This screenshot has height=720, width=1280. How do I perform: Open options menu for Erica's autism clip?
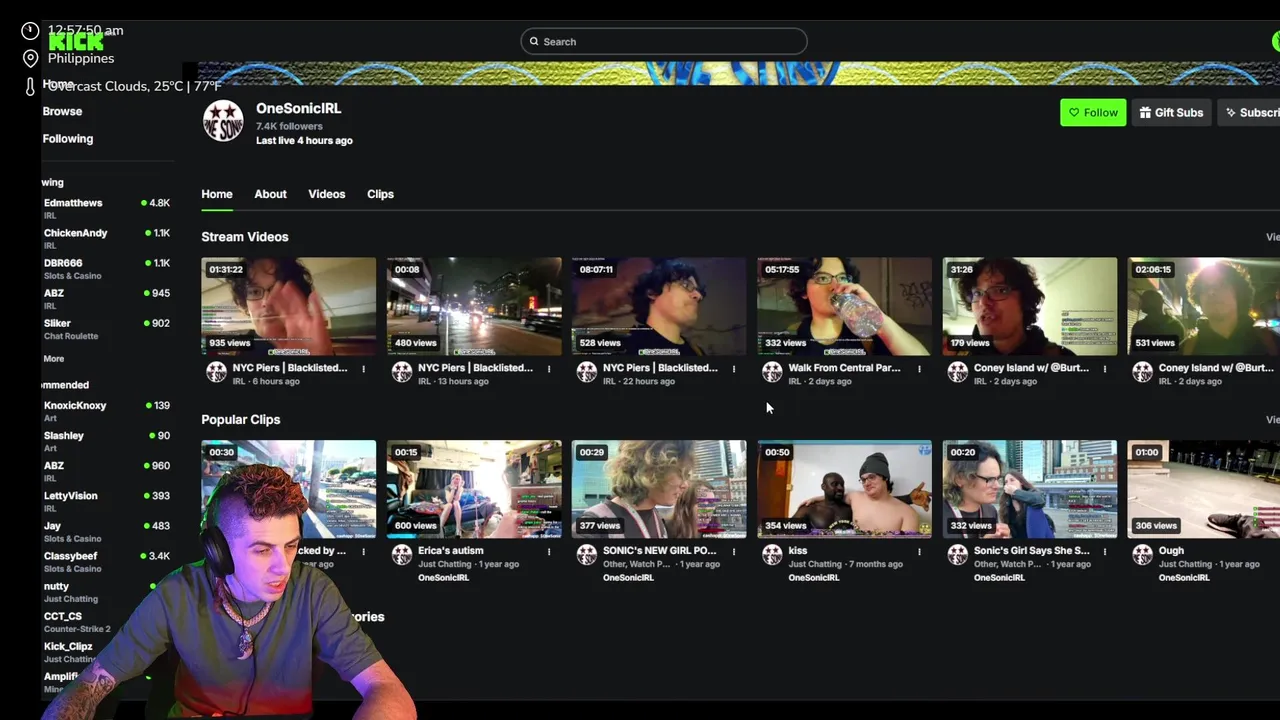pyautogui.click(x=548, y=552)
